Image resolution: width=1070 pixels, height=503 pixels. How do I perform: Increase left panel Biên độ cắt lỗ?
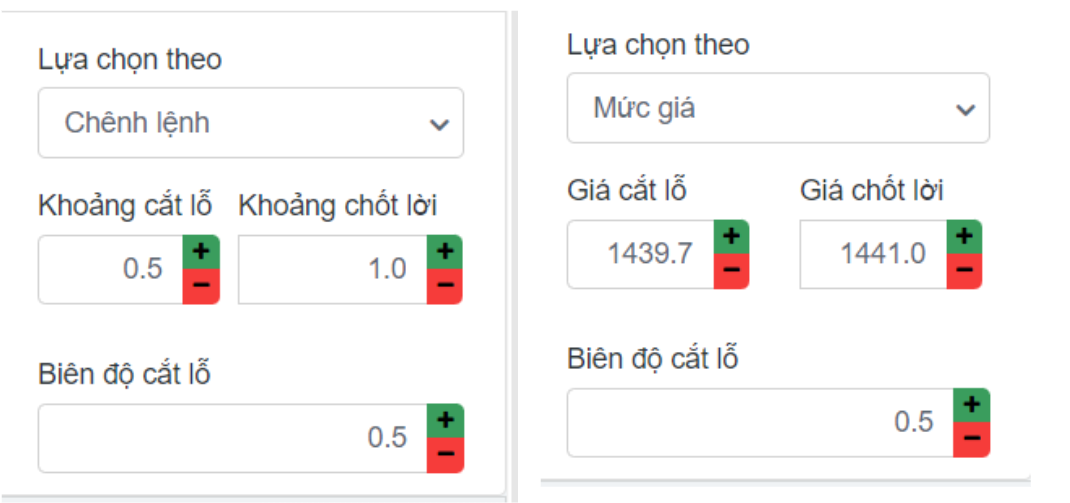click(445, 420)
